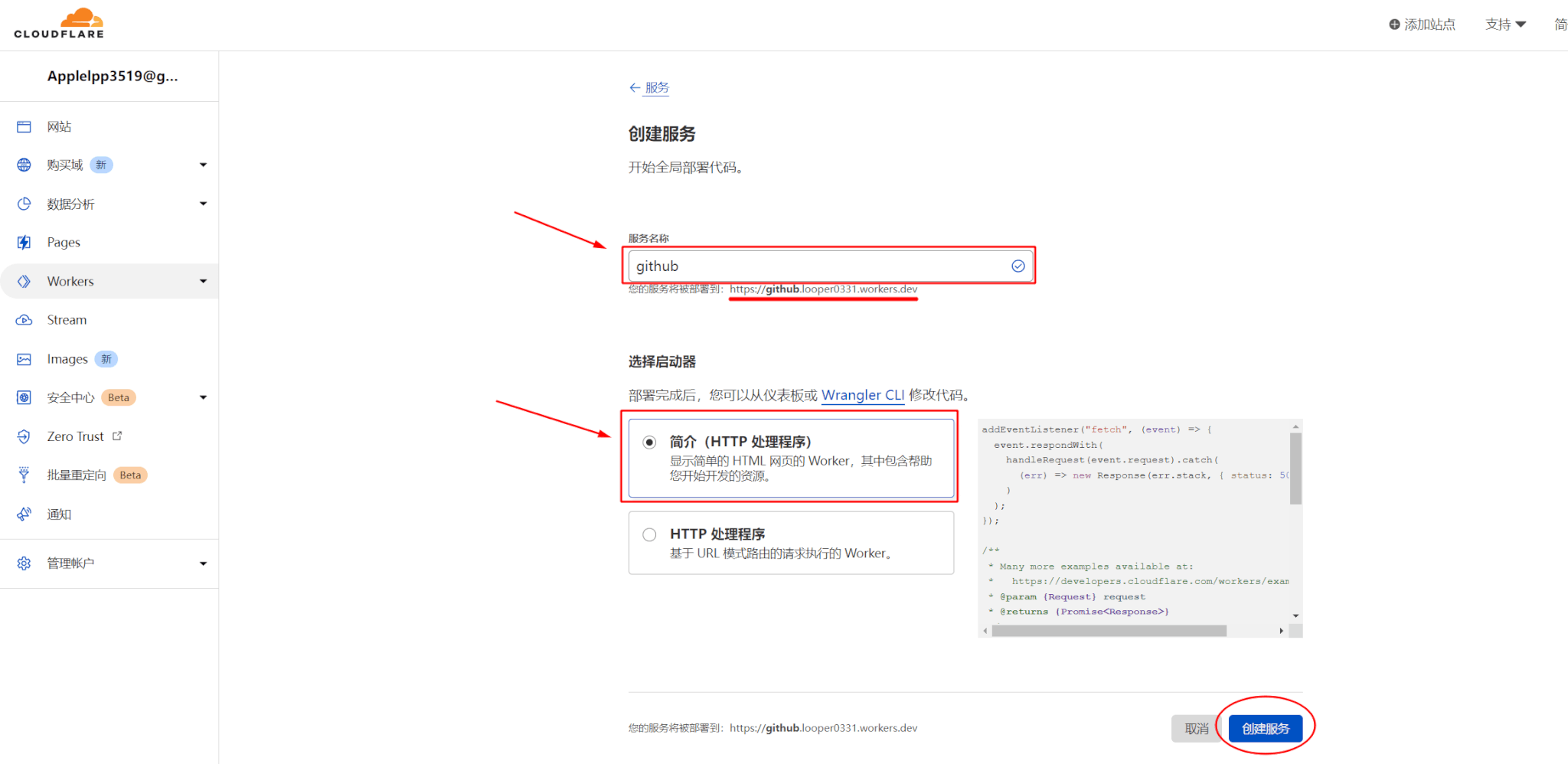Click the 通知 megaphone icon
This screenshot has height=764, width=1568.
(24, 514)
